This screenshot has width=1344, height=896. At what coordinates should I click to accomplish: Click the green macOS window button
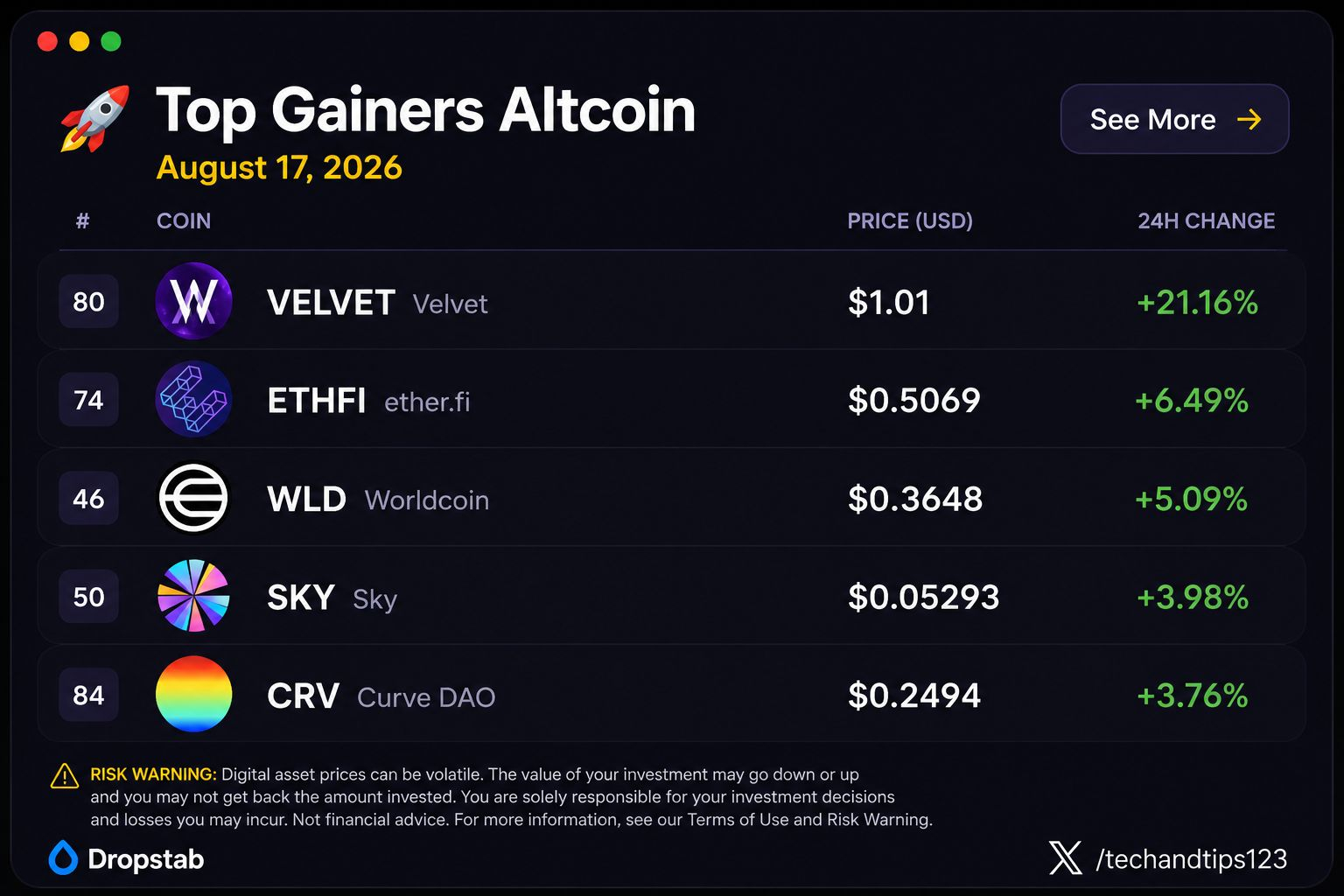coord(111,41)
